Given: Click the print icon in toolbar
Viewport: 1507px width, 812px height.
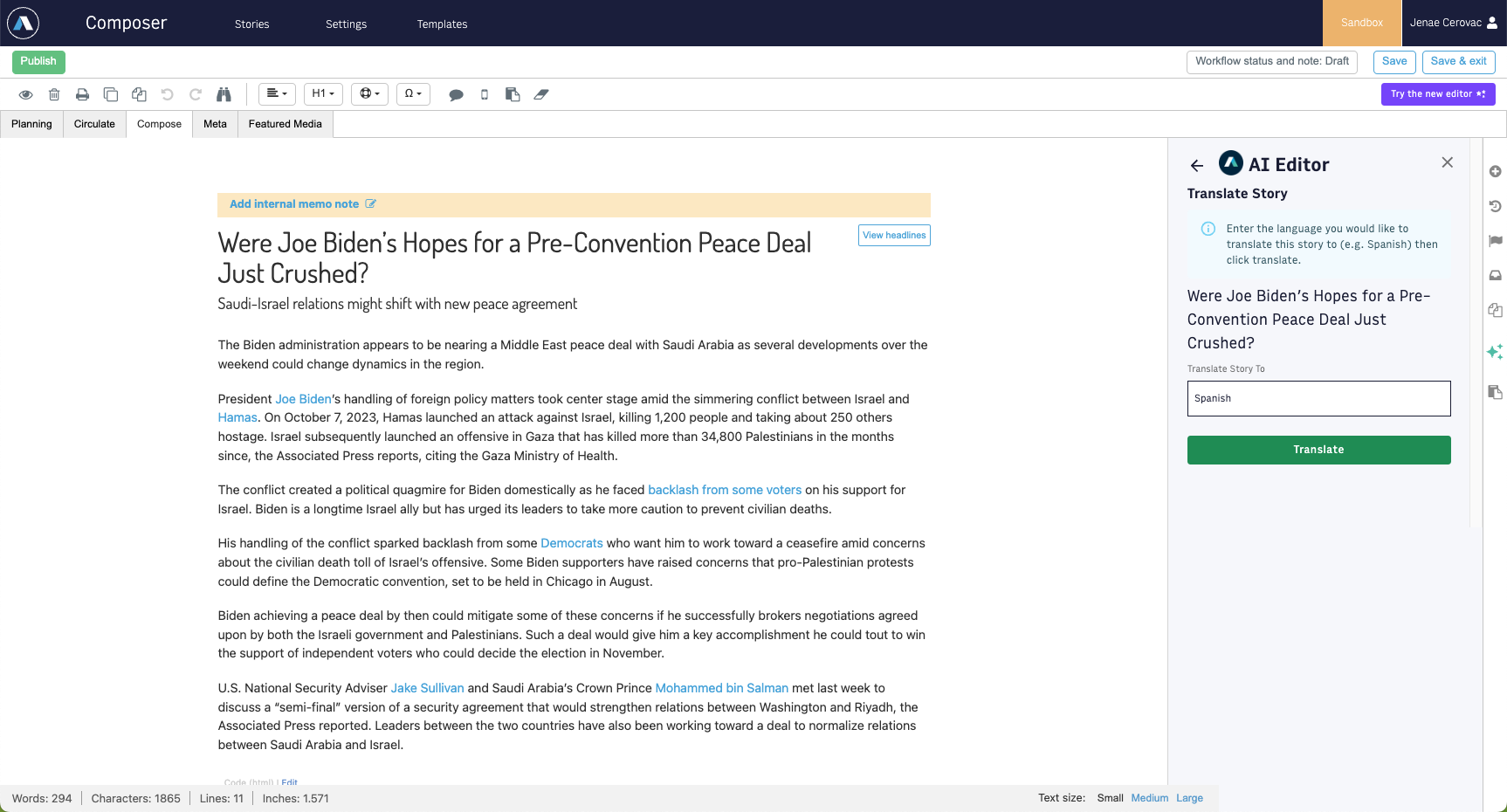Looking at the screenshot, I should coord(82,94).
